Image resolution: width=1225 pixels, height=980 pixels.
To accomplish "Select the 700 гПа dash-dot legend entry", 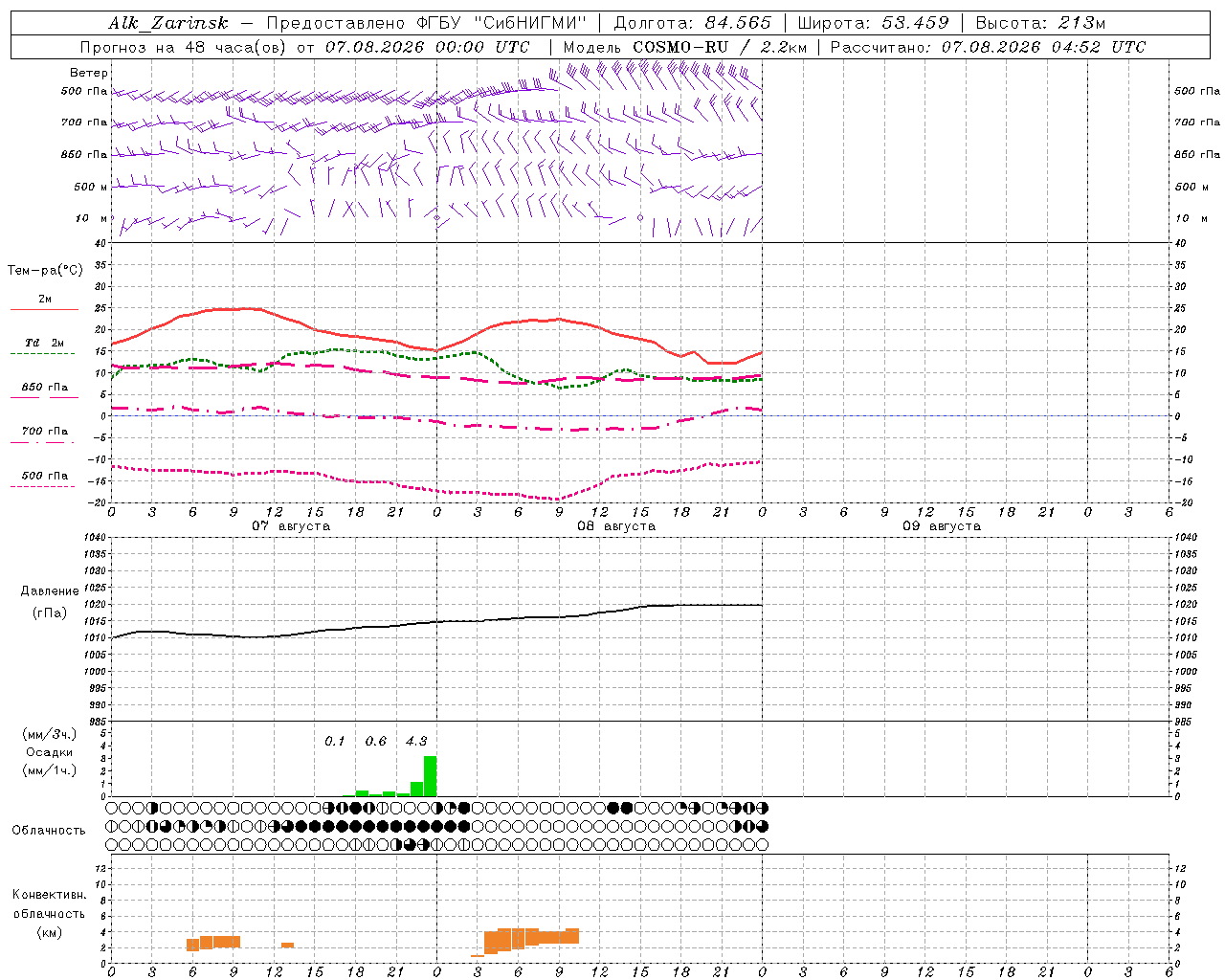I will coord(44,432).
